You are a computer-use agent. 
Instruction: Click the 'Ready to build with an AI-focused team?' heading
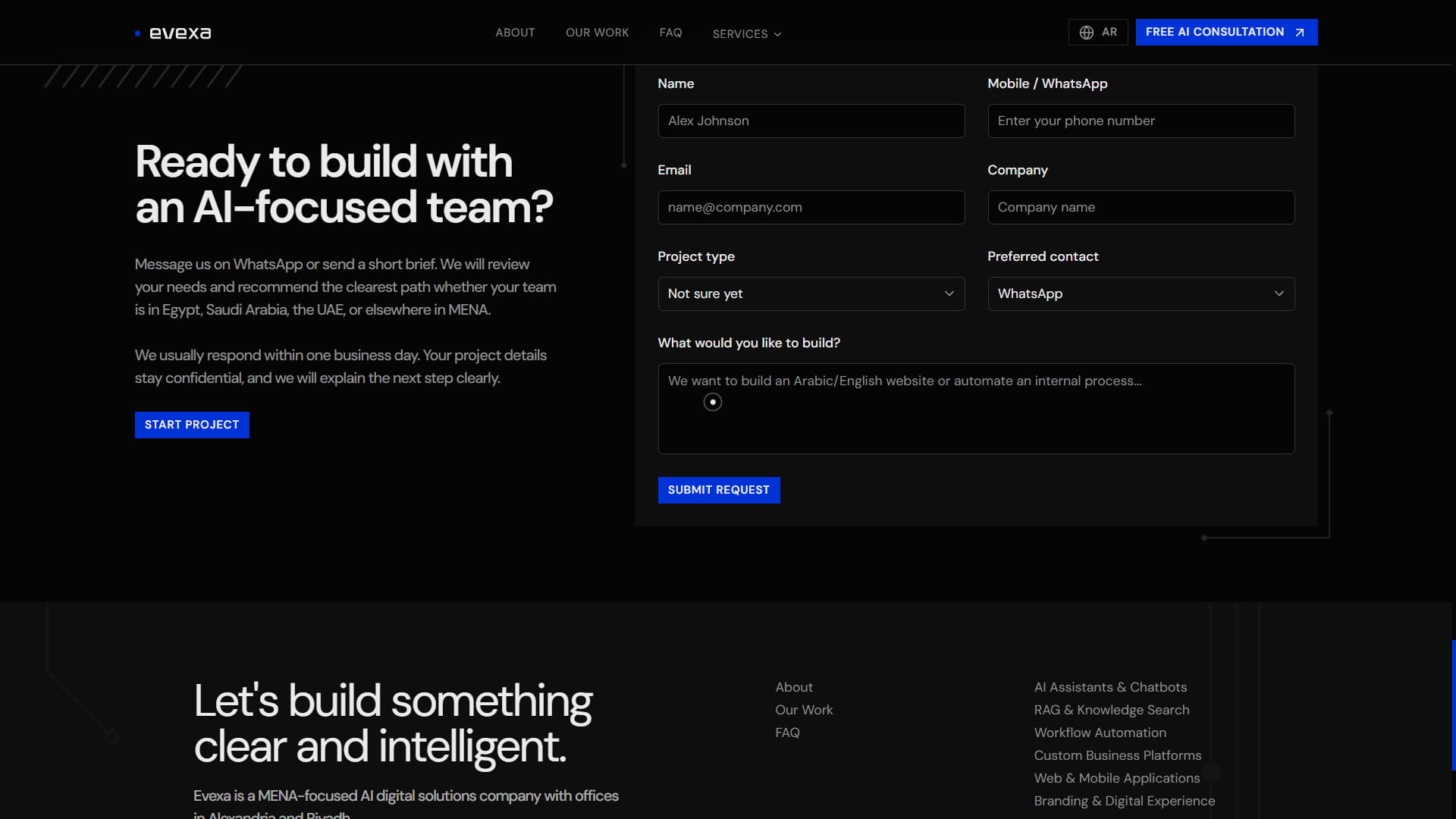point(344,184)
